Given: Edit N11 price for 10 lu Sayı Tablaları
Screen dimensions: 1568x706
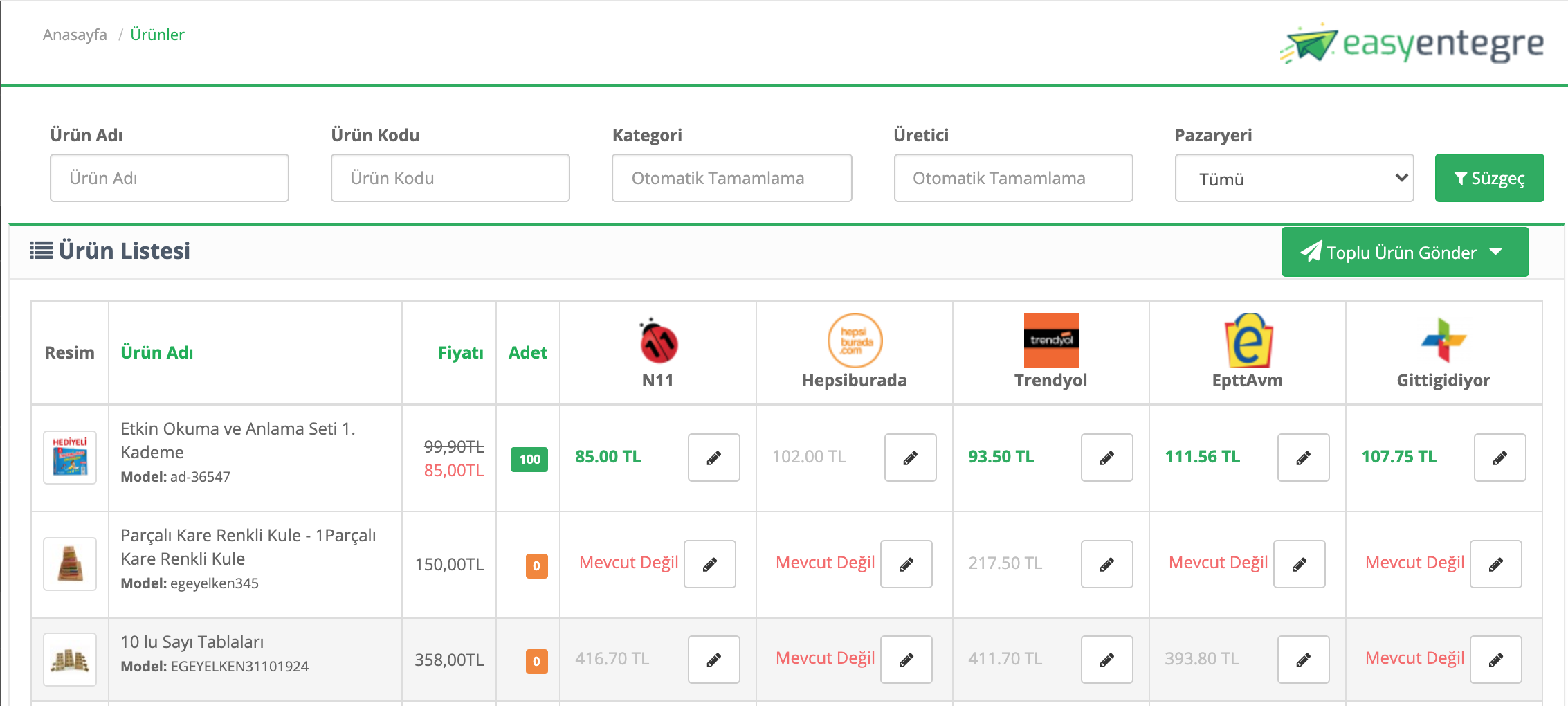Looking at the screenshot, I should coord(713,660).
